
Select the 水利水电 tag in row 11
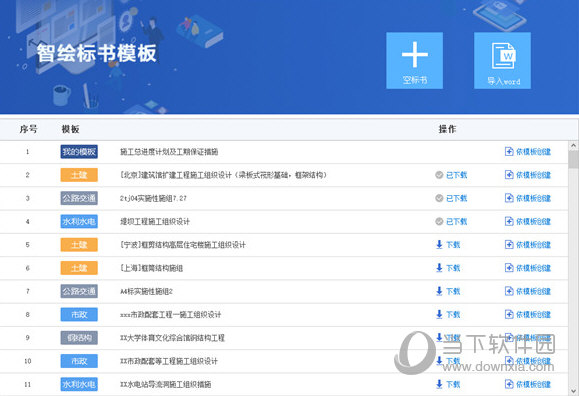79,384
